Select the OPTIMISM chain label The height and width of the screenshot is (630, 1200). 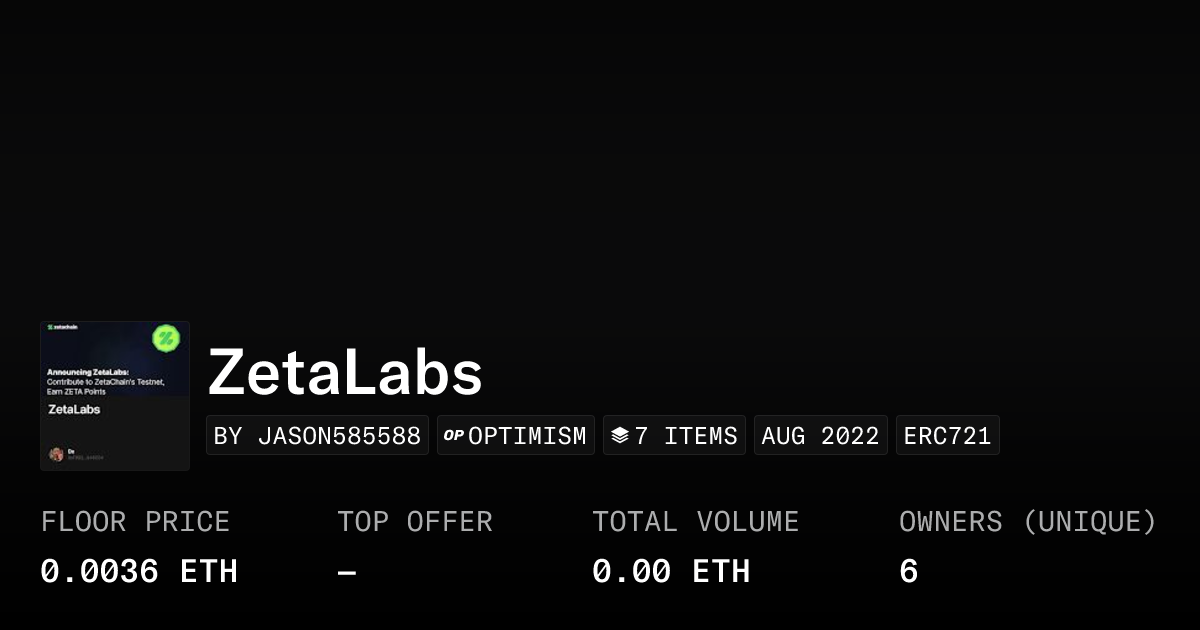pyautogui.click(x=527, y=436)
